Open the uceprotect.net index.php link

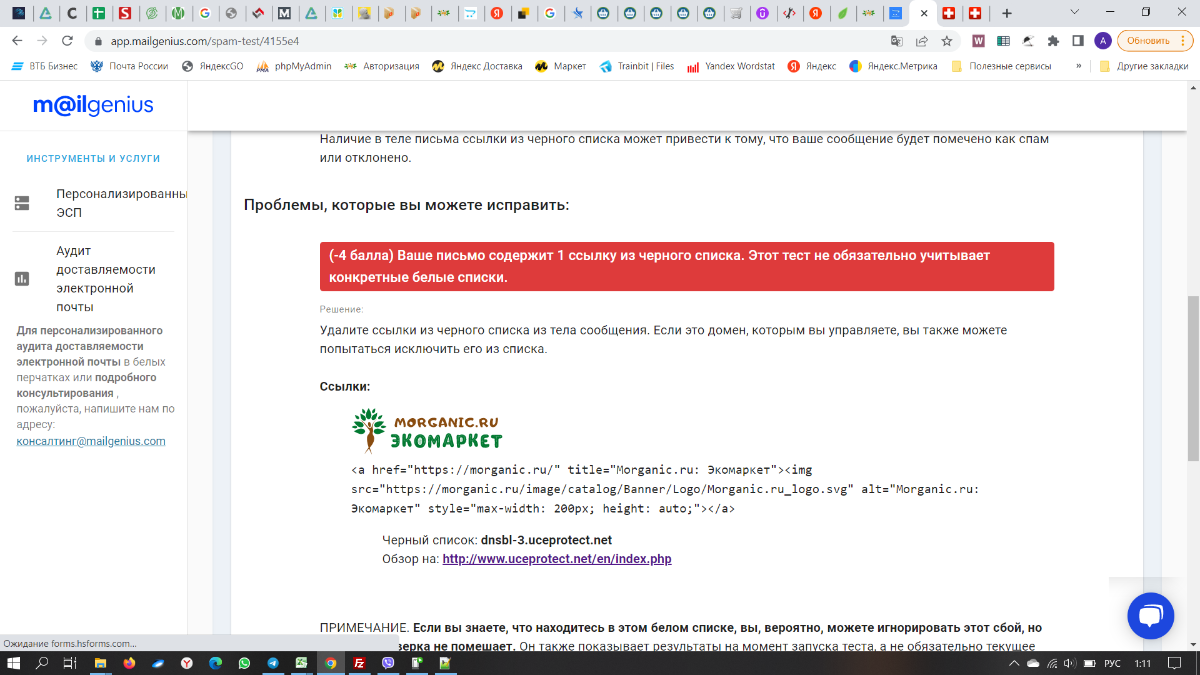point(557,559)
